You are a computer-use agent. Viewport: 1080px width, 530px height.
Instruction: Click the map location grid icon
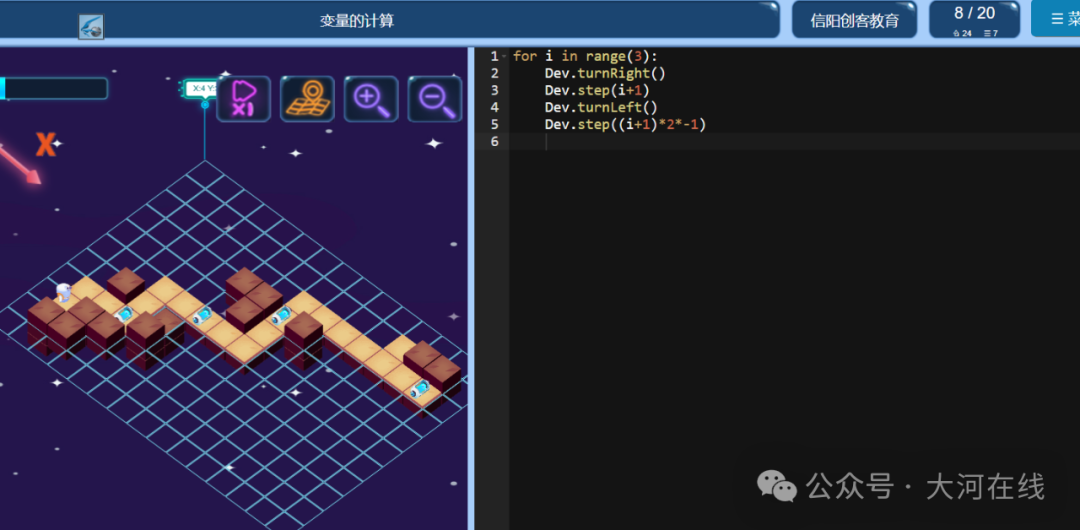click(307, 99)
